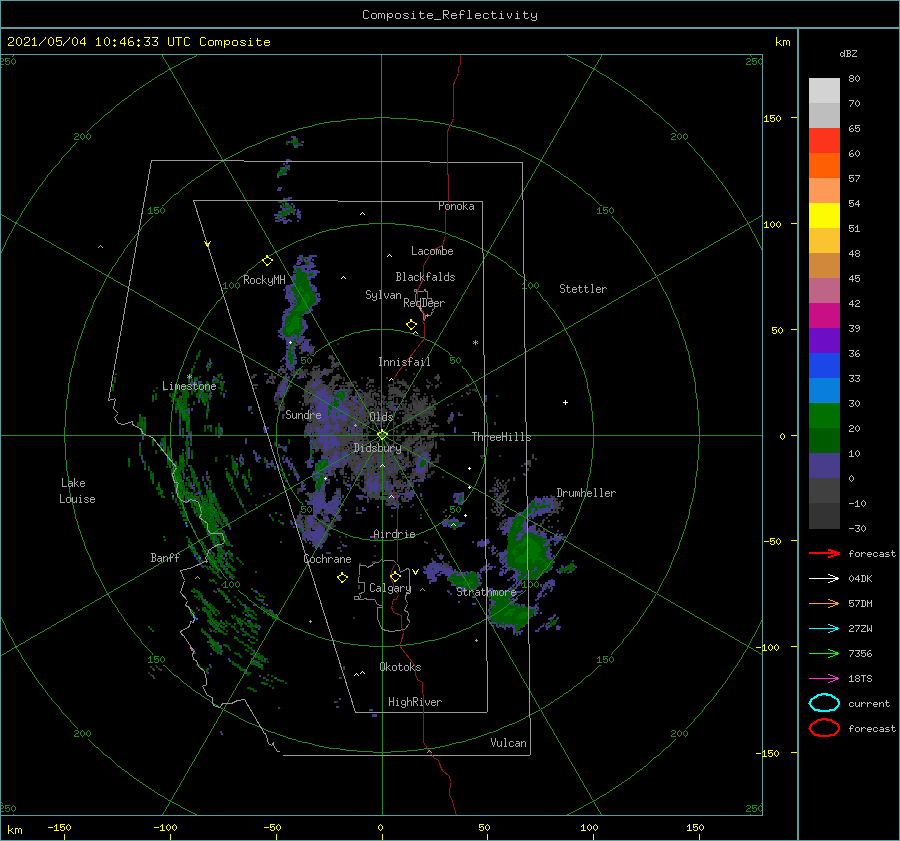Click the Airdrie city label
Screen dimensions: 900x841
(x=394, y=534)
